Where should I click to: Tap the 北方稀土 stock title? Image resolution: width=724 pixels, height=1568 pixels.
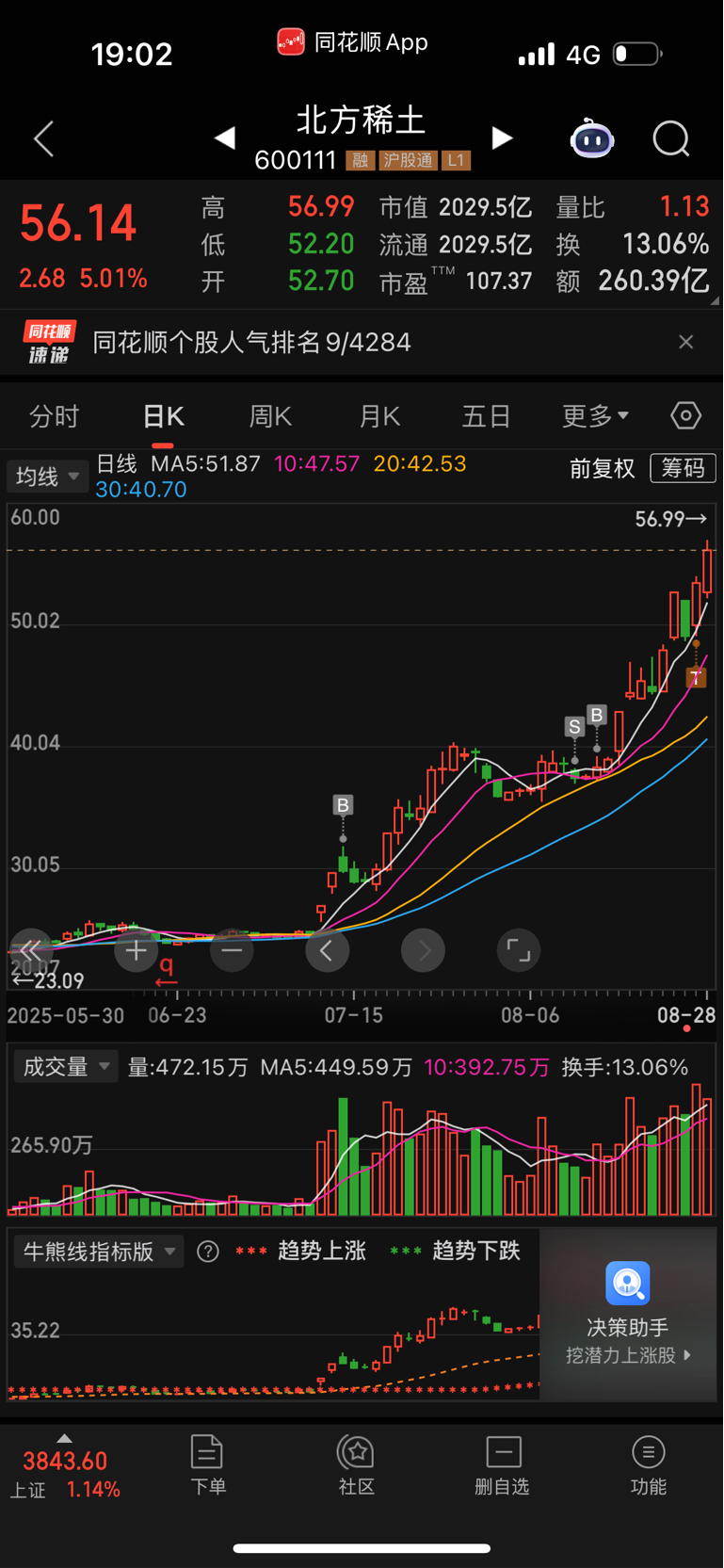click(362, 120)
